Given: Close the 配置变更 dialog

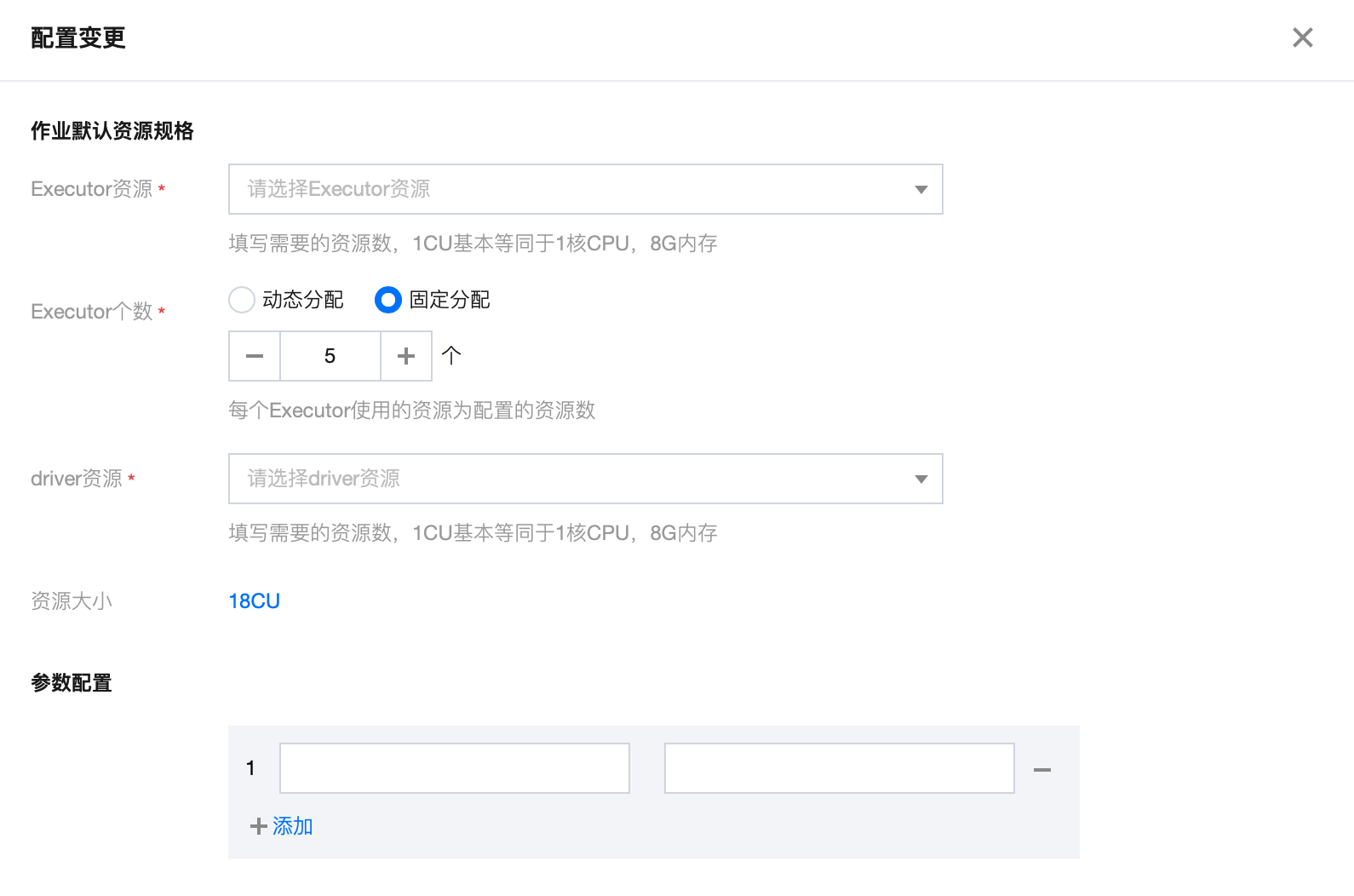Looking at the screenshot, I should click(x=1302, y=37).
